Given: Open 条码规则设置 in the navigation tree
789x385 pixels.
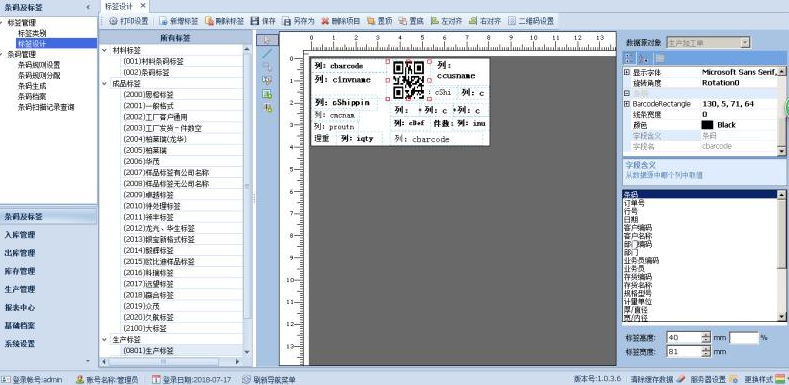Looking at the screenshot, I should [39, 65].
